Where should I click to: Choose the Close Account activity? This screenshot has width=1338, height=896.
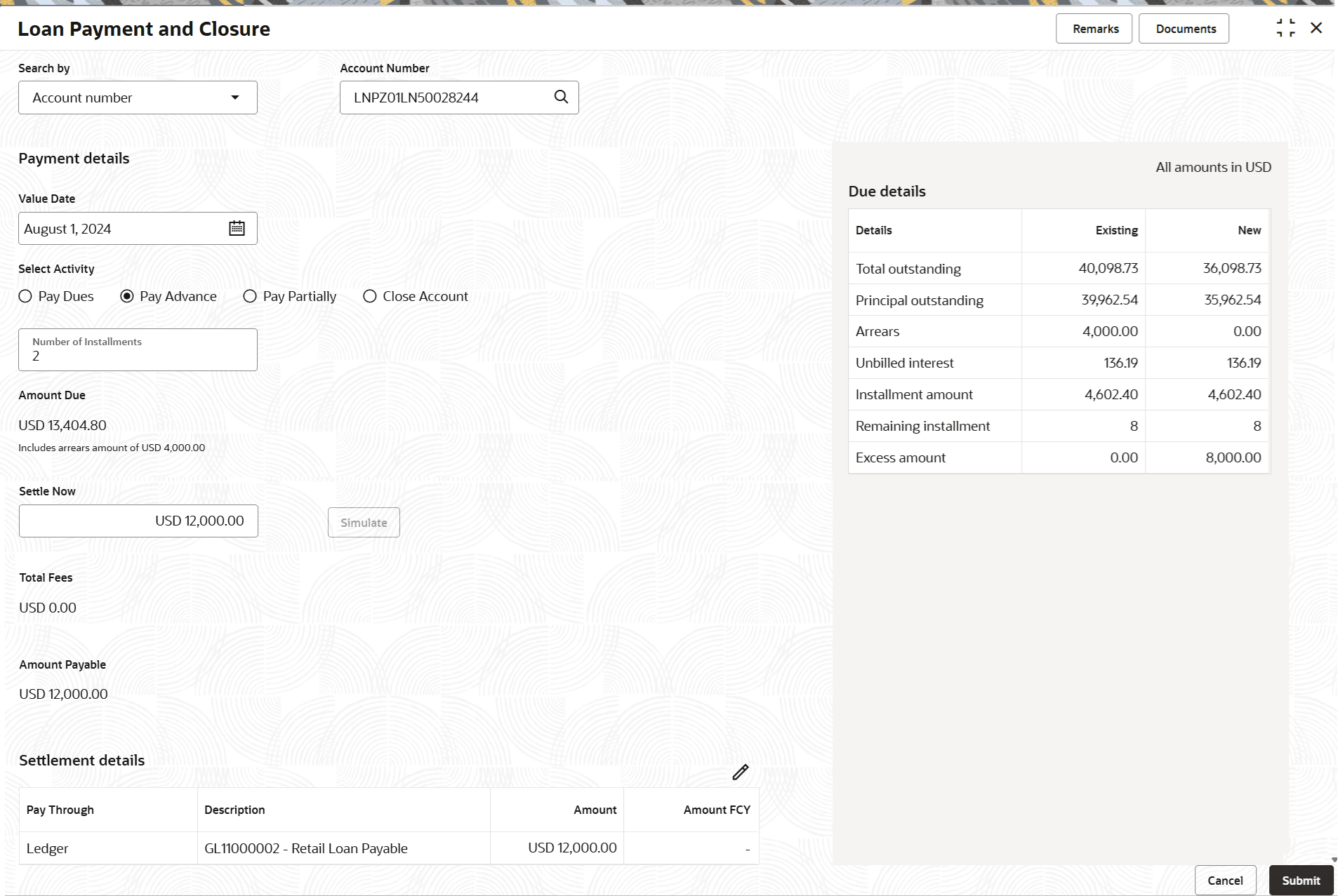(x=370, y=296)
